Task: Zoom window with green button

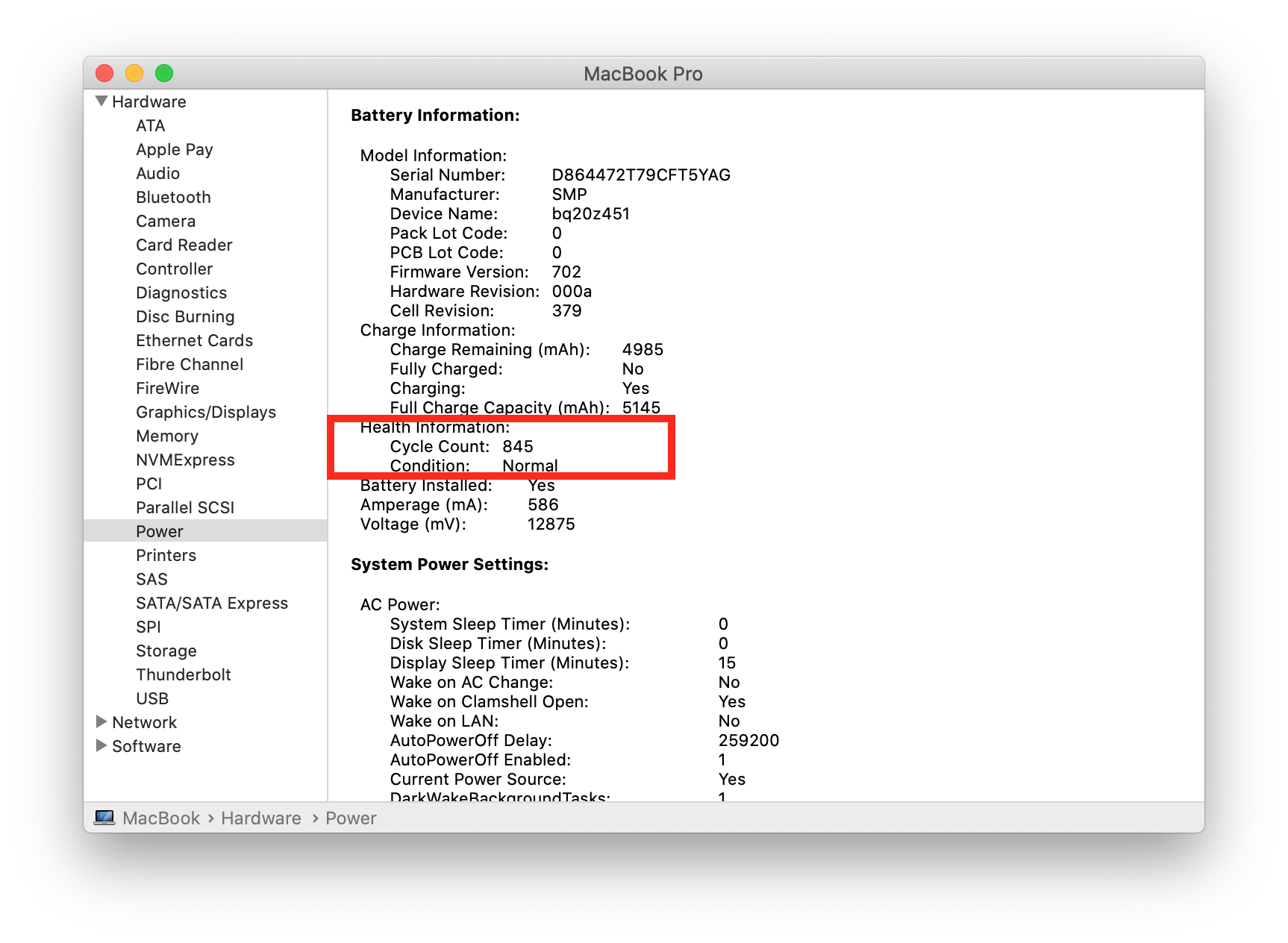Action: click(x=164, y=73)
